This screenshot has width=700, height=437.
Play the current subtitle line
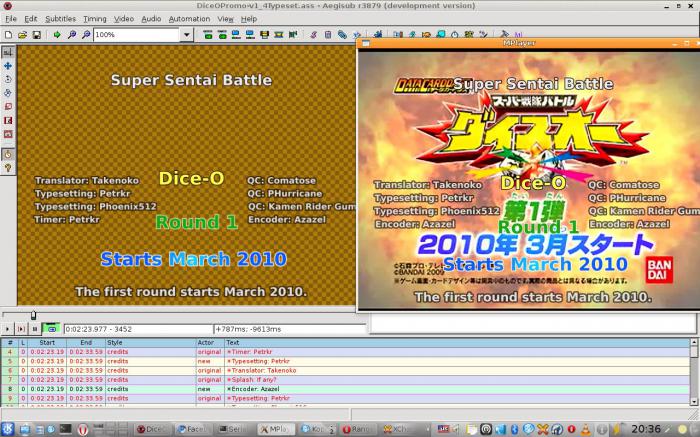tap(21, 329)
